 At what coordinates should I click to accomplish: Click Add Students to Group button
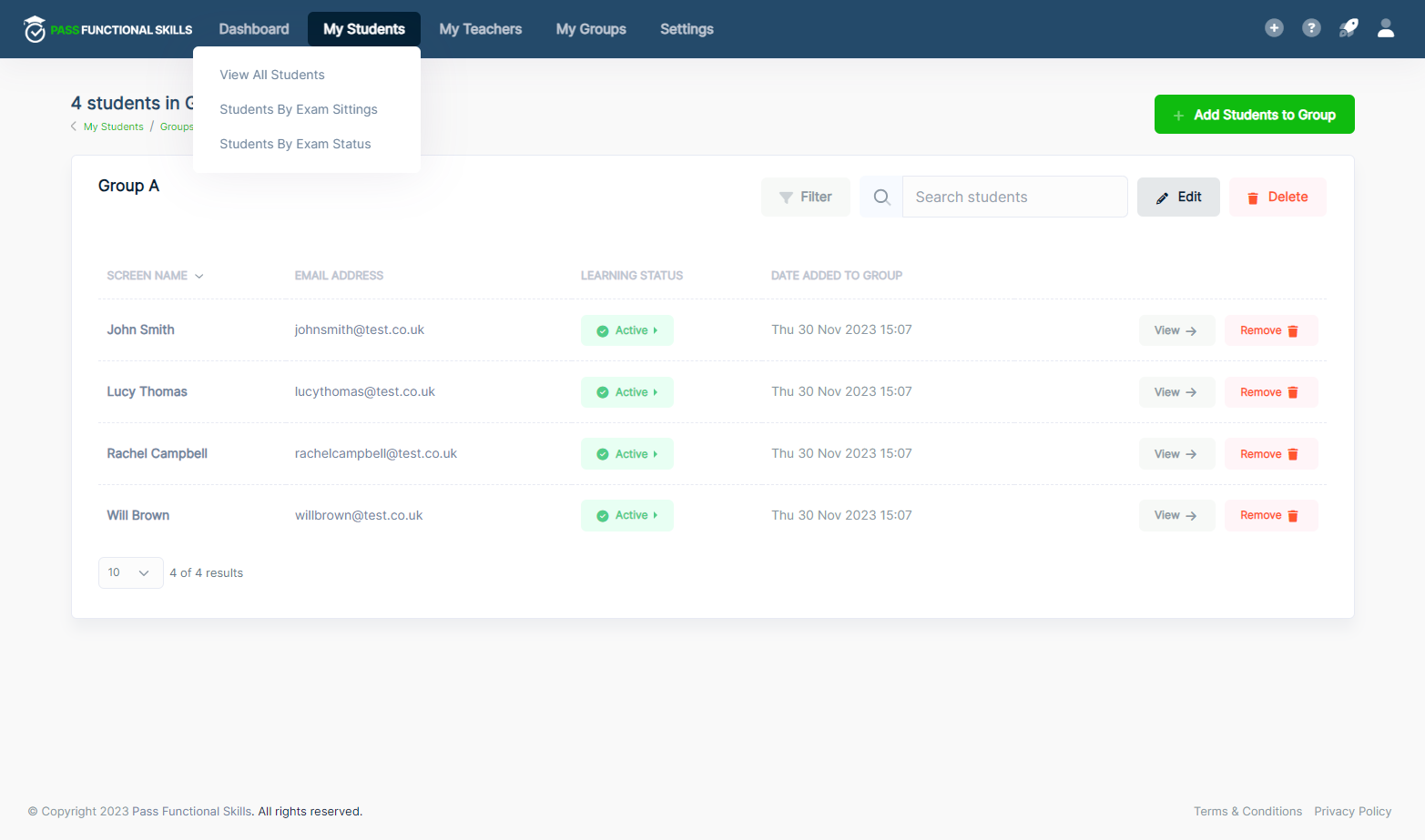[1254, 115]
